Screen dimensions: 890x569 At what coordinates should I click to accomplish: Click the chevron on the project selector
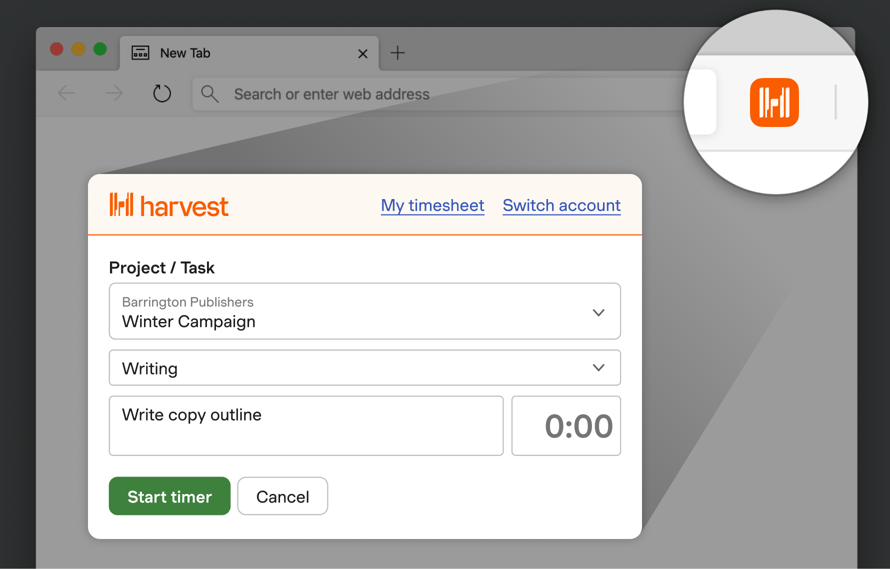pyautogui.click(x=598, y=312)
